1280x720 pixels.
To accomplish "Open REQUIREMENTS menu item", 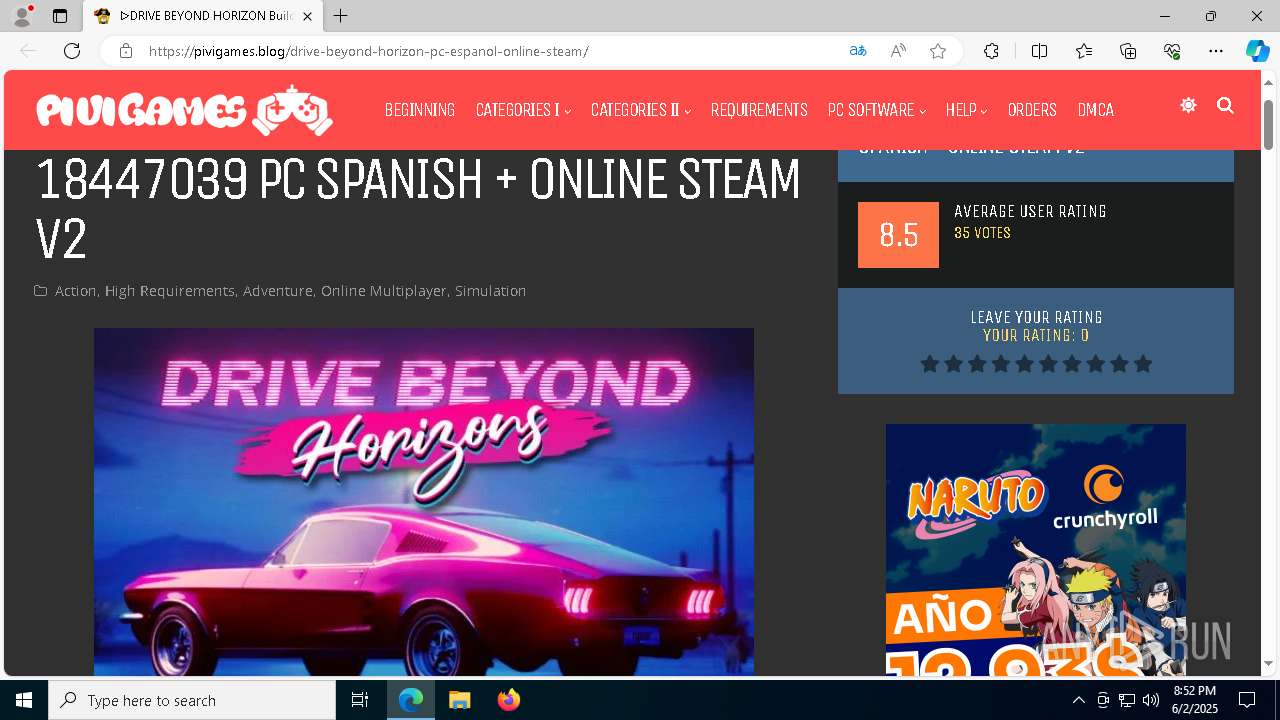I will (x=759, y=110).
